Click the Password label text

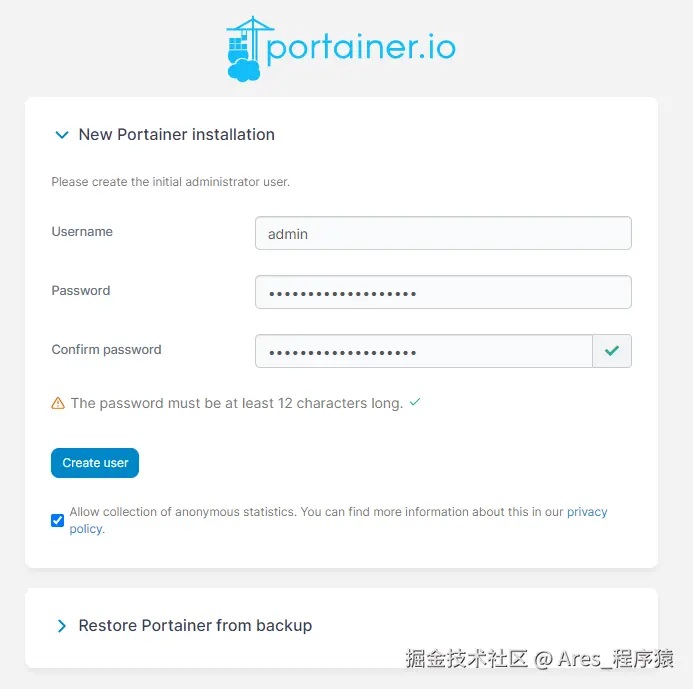click(81, 290)
